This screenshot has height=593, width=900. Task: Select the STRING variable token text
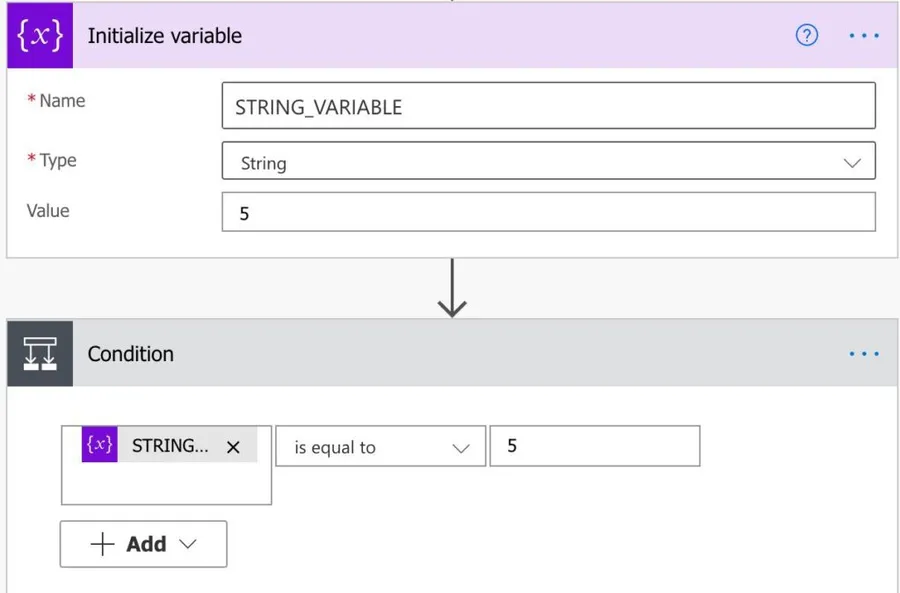click(x=170, y=446)
